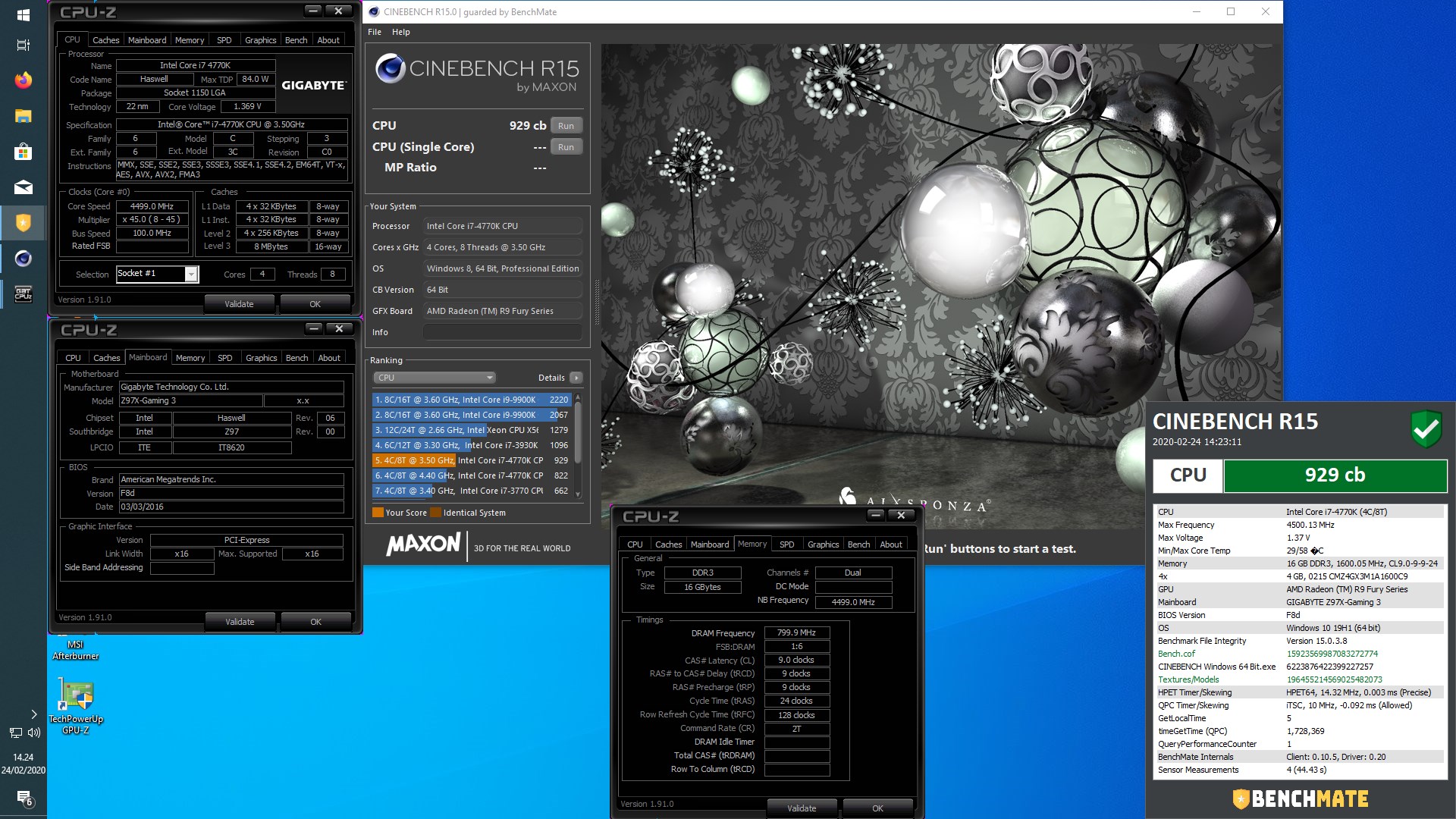Select ranking row 5 i7-4770K 929

pyautogui.click(x=471, y=460)
